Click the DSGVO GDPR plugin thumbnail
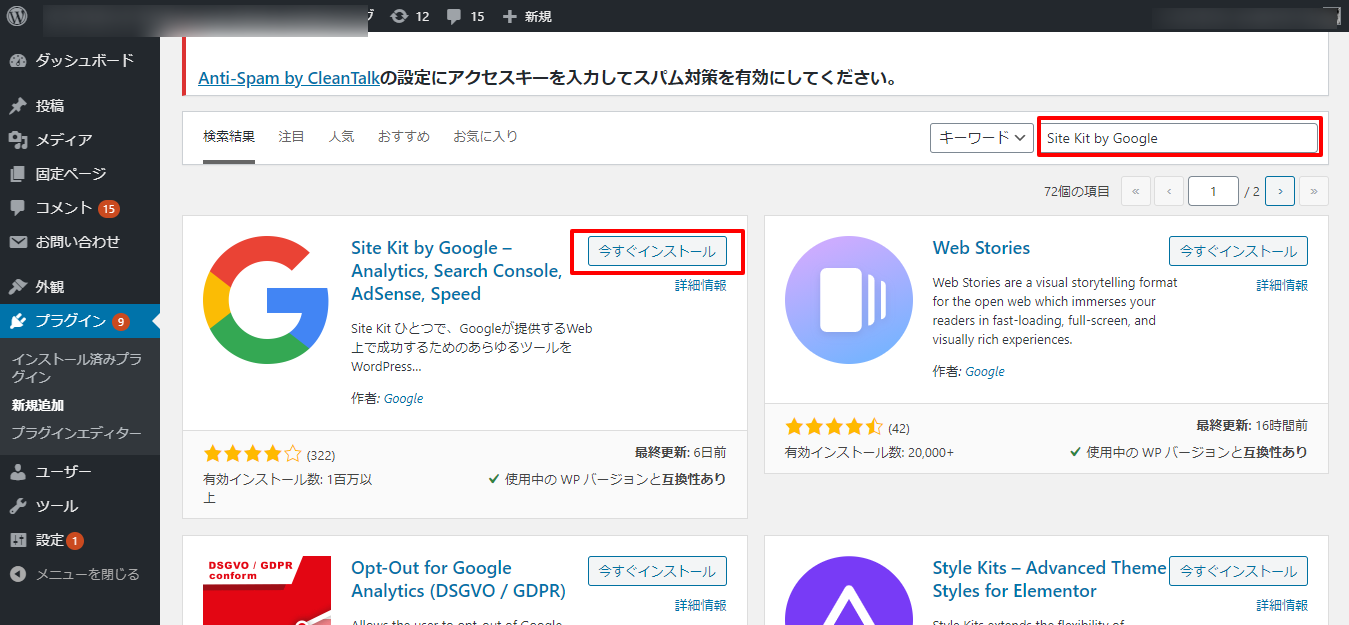Viewport: 1349px width, 625px height. point(265,590)
